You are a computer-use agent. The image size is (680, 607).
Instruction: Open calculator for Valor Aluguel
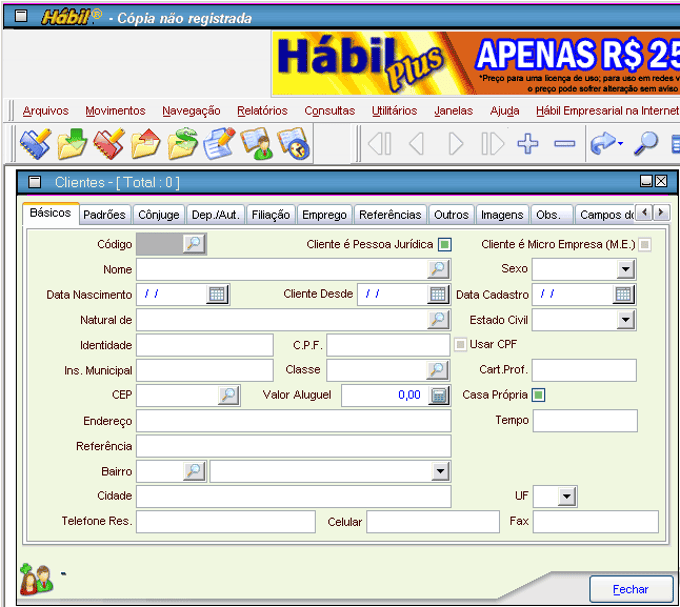(439, 395)
